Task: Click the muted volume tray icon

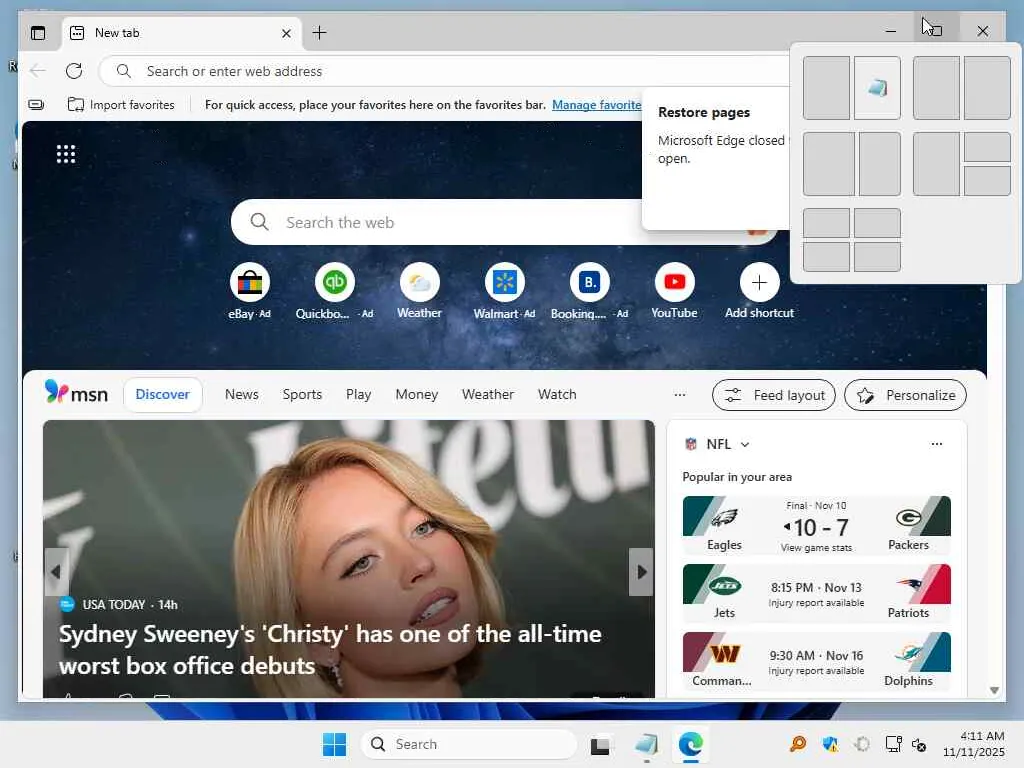Action: click(919, 744)
